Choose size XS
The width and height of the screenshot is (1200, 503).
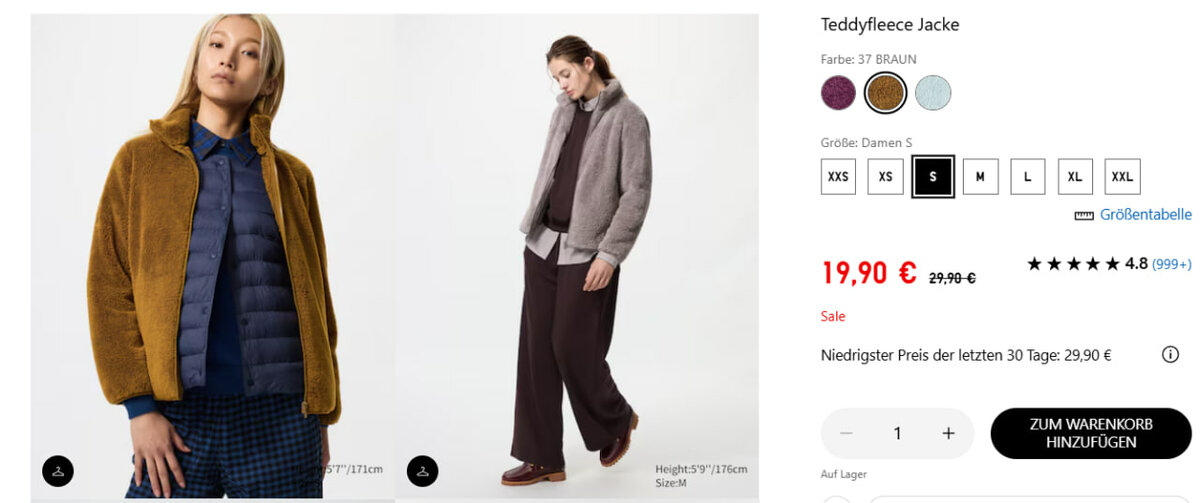(885, 177)
